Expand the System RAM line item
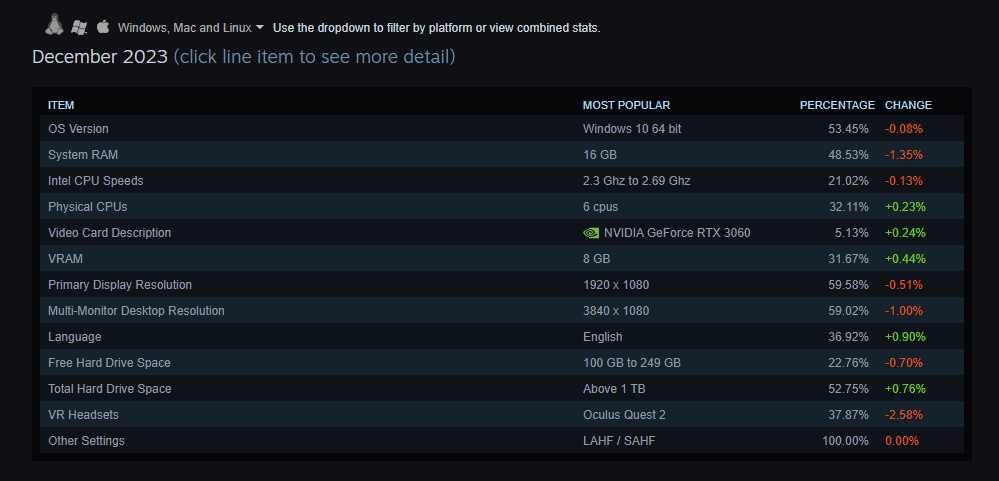 click(83, 155)
